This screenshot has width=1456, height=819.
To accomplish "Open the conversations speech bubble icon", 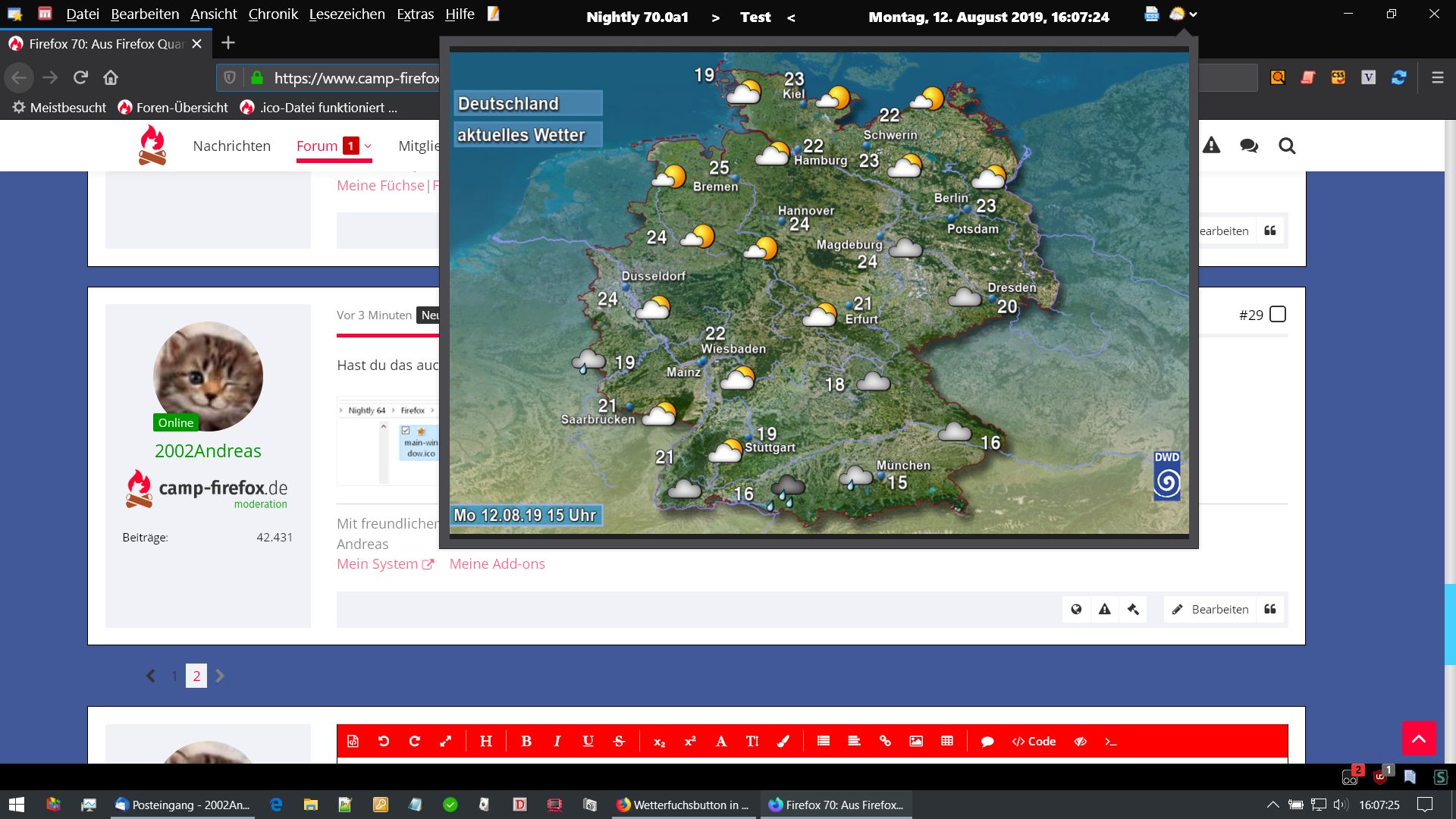I will [x=1249, y=146].
